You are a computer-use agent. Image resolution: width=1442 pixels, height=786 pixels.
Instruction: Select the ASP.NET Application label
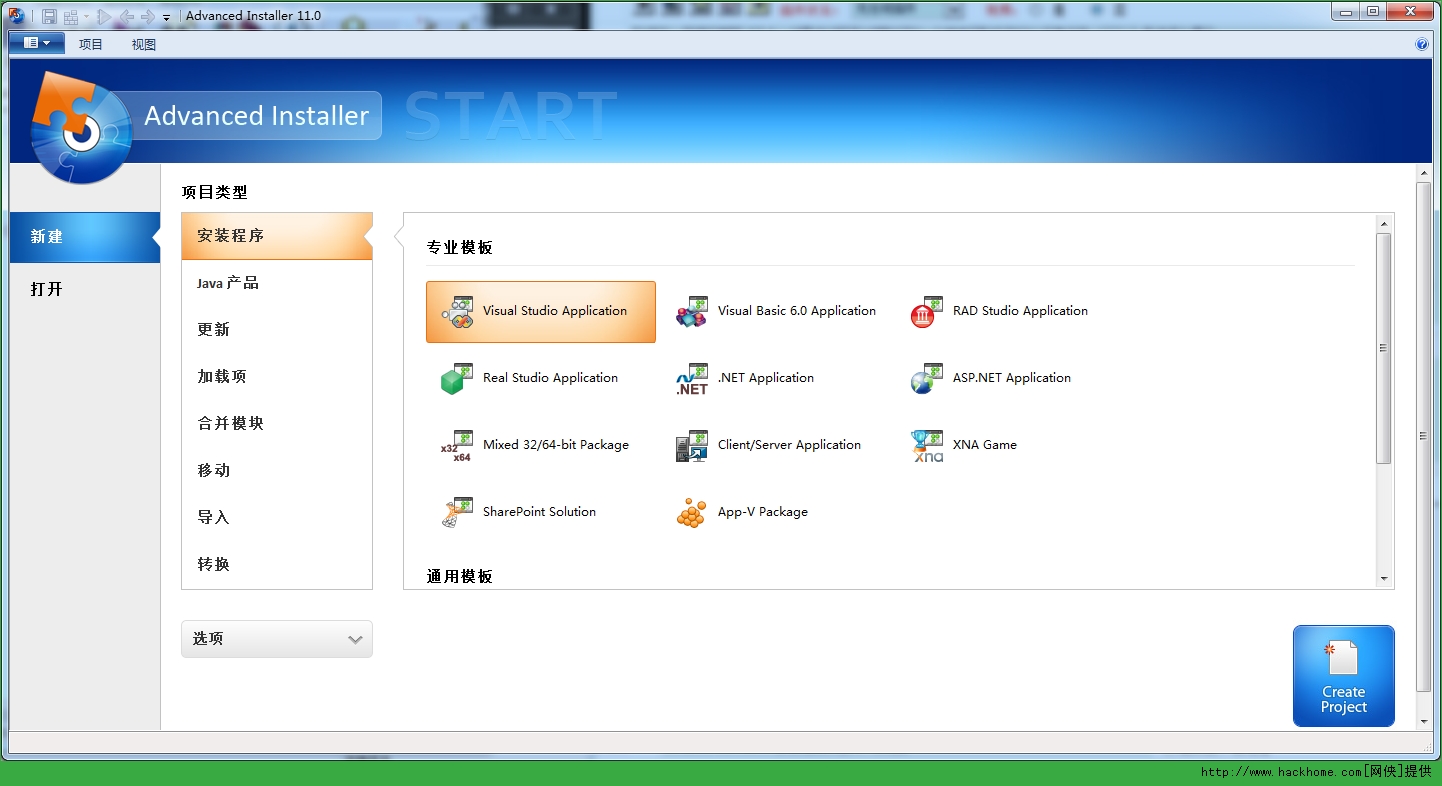point(1012,378)
